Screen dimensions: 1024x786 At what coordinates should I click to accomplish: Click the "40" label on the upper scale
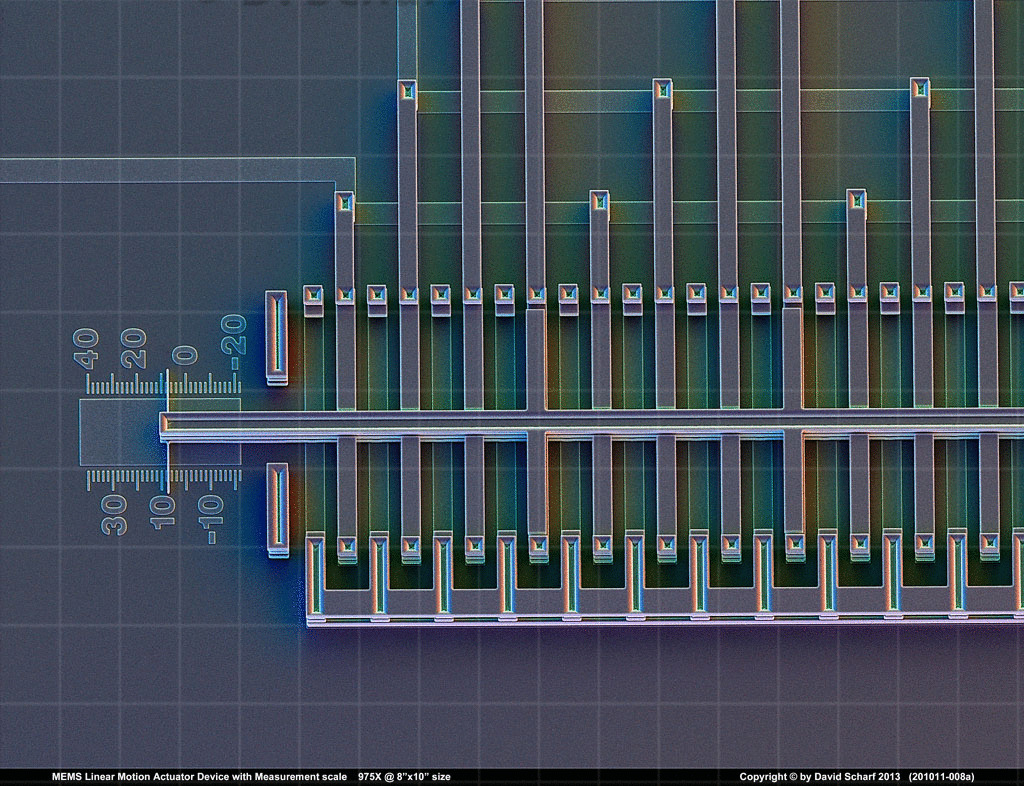click(x=88, y=349)
